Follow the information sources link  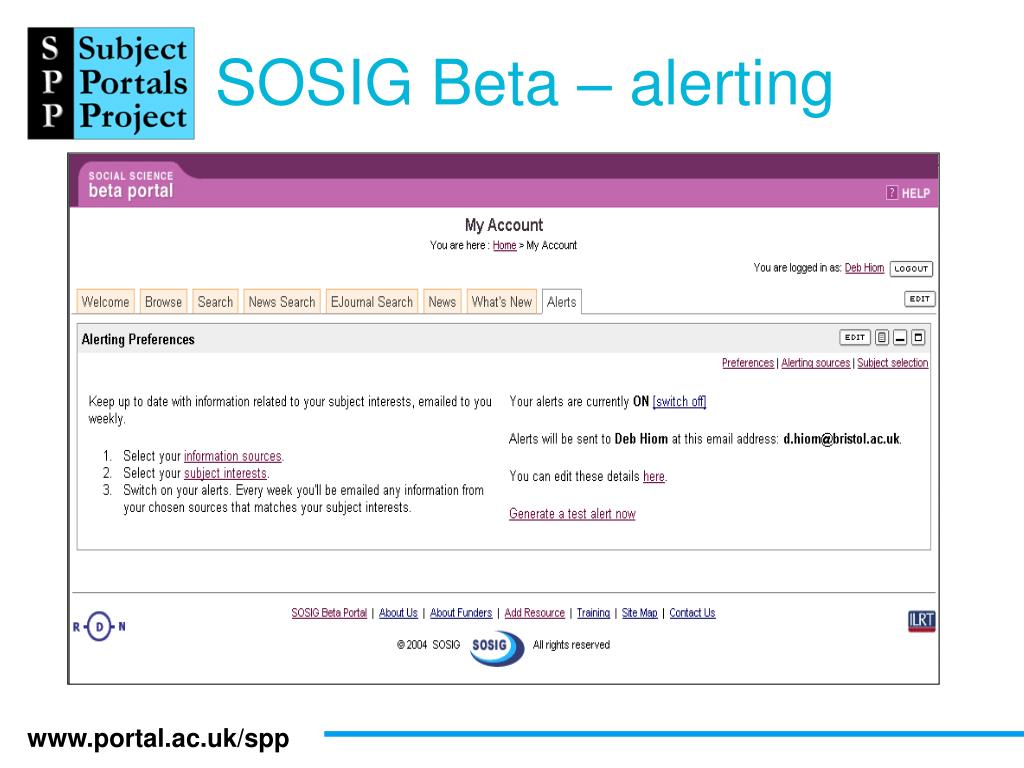coord(232,456)
